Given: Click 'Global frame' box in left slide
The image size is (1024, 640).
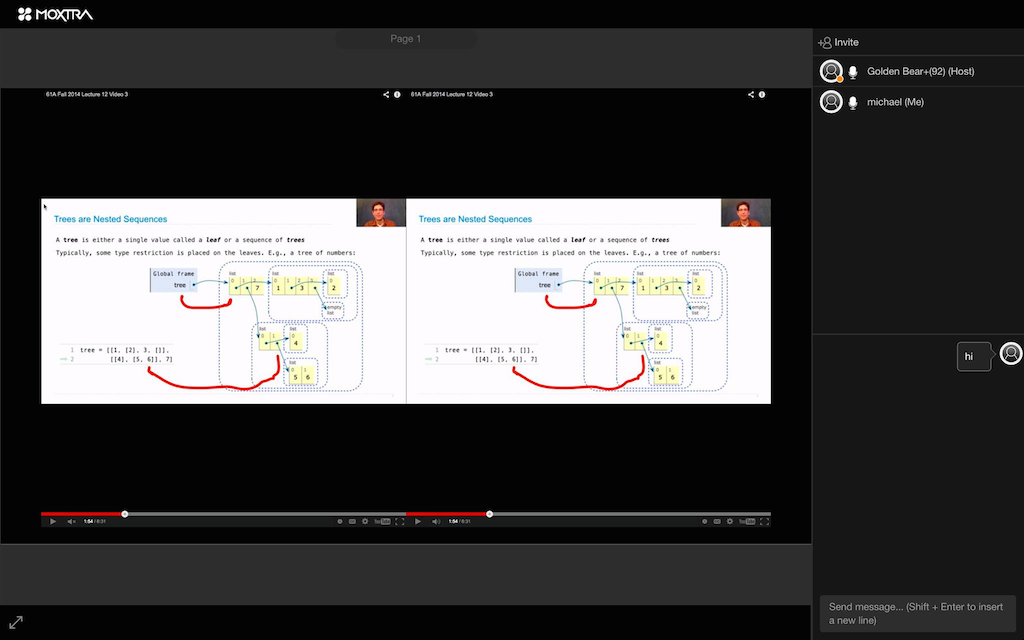Looking at the screenshot, I should tap(174, 280).
